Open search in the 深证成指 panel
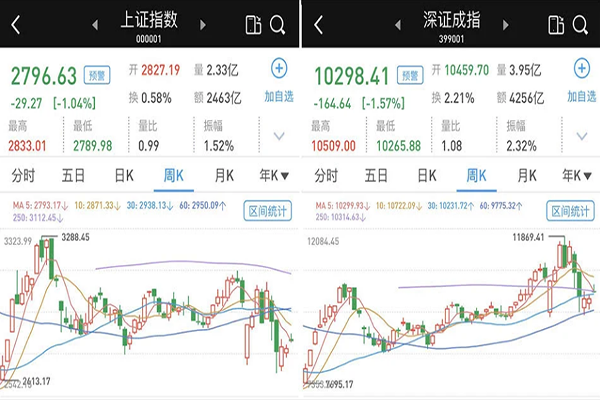 coord(579,24)
